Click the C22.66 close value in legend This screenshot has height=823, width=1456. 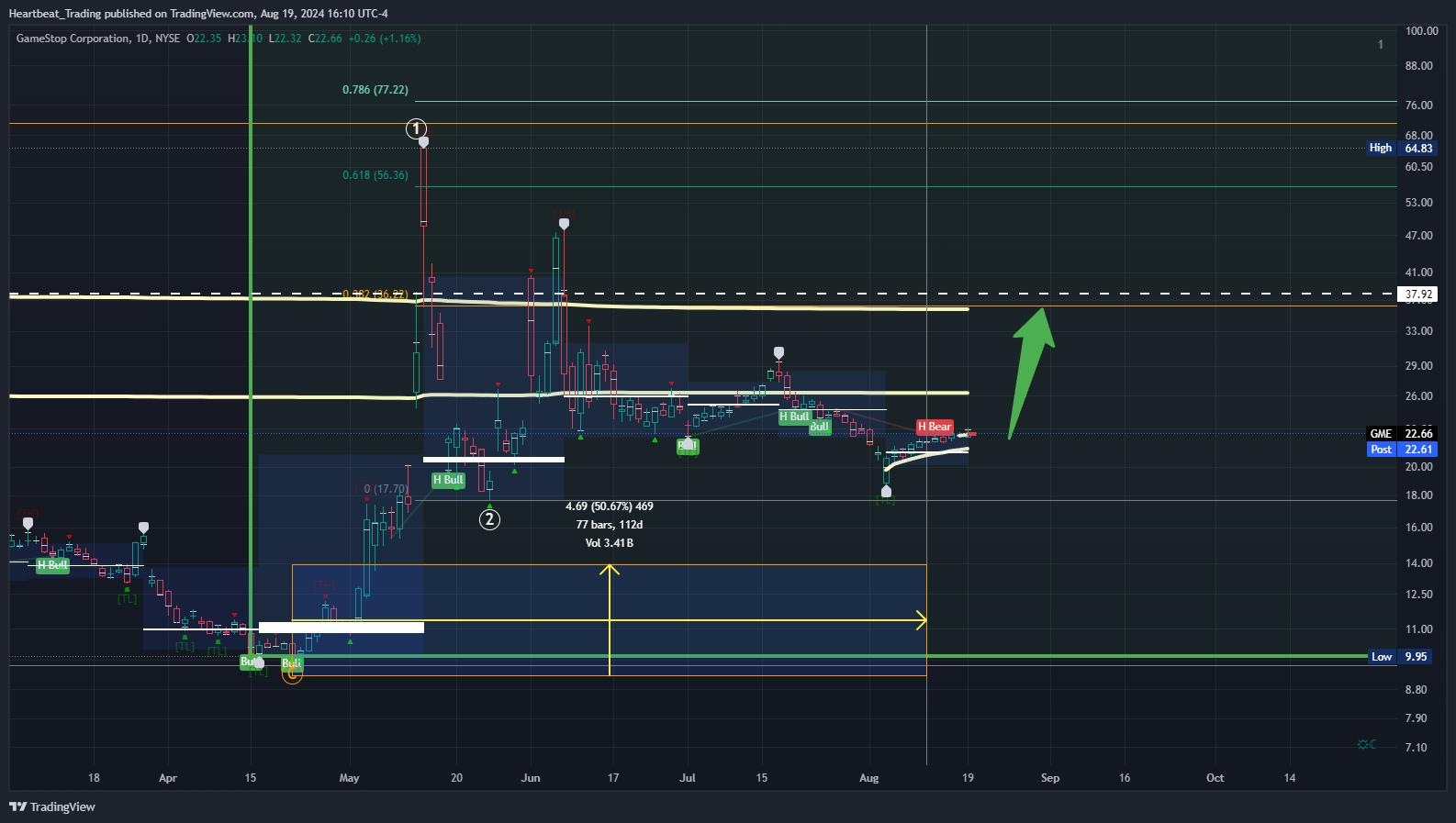pos(325,39)
